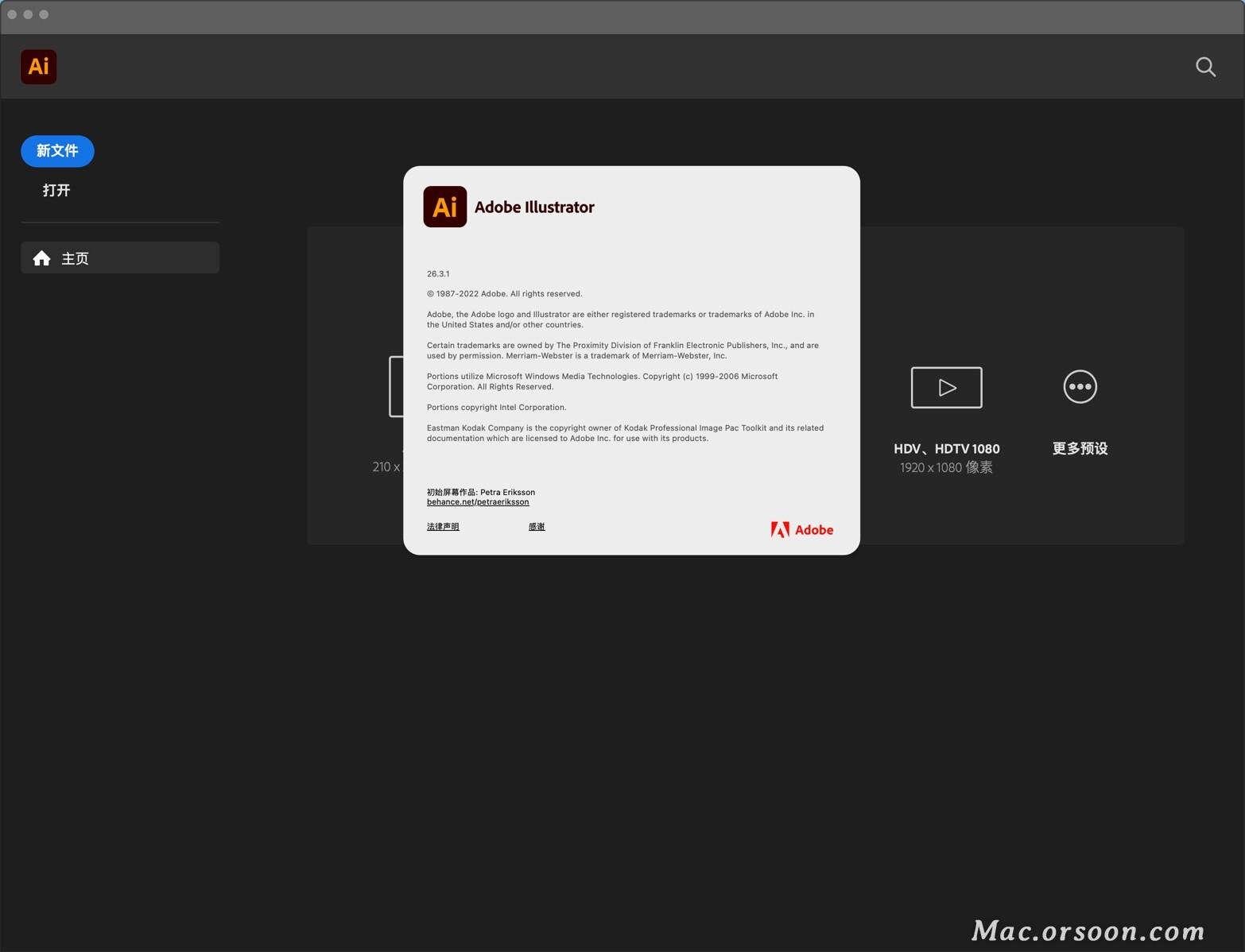Click the 更多预设 three-dots circle icon
1245x952 pixels.
(1080, 387)
